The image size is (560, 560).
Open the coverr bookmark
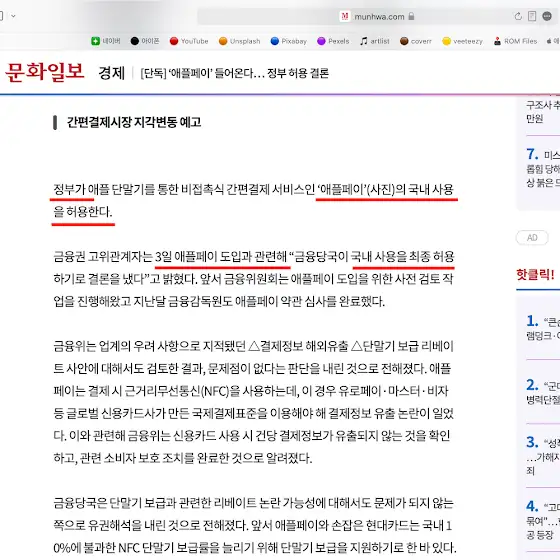point(416,41)
